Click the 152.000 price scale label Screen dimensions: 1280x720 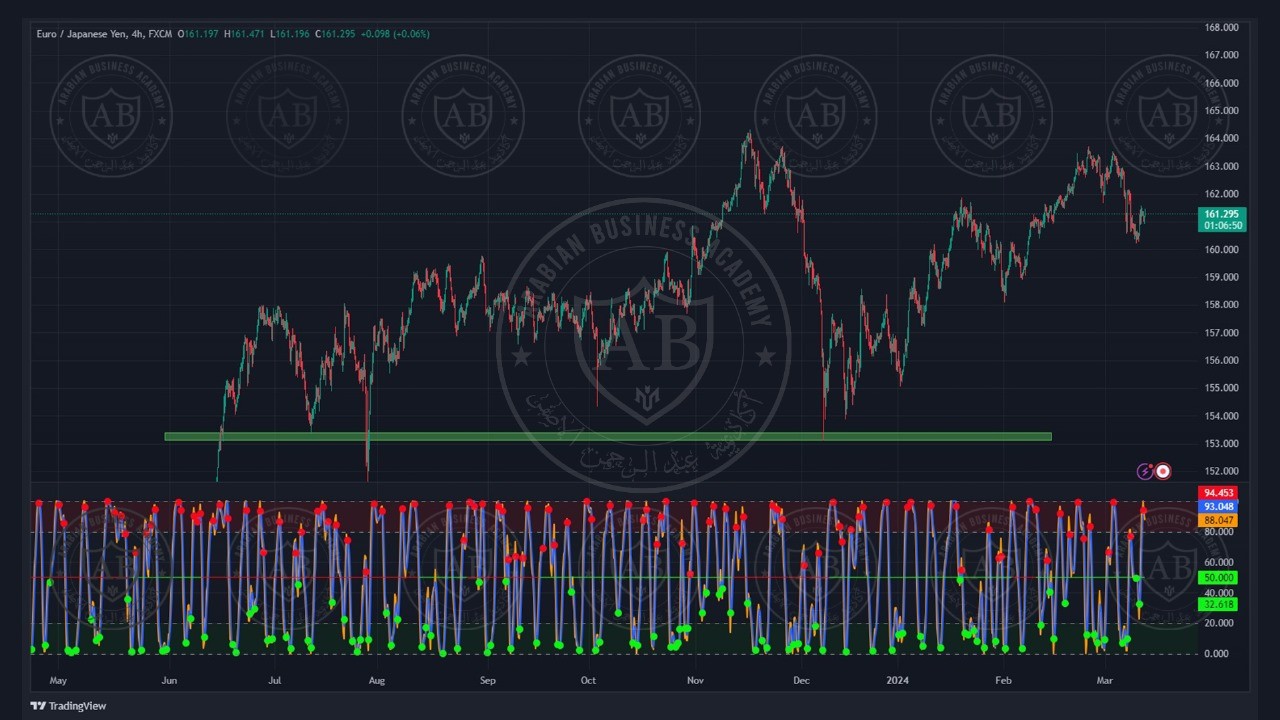[1221, 471]
